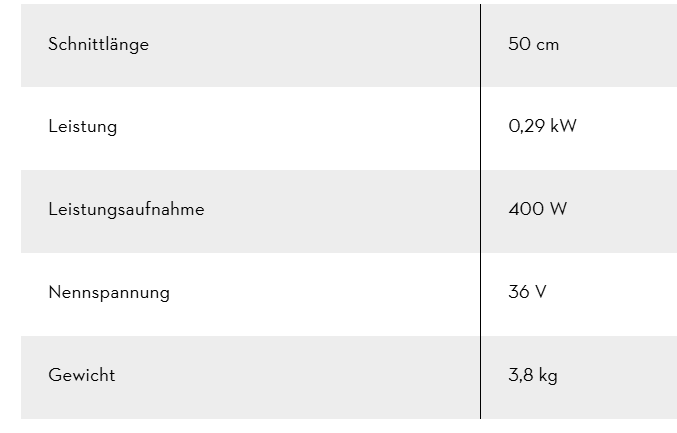Select the 3,8 kg weight value
The width and height of the screenshot is (677, 433).
point(533,376)
